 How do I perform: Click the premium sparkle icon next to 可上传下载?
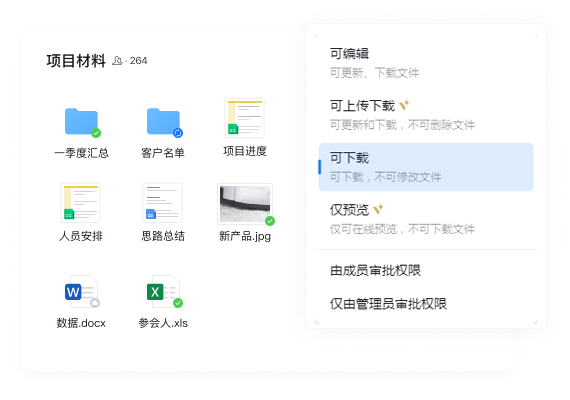point(404,105)
